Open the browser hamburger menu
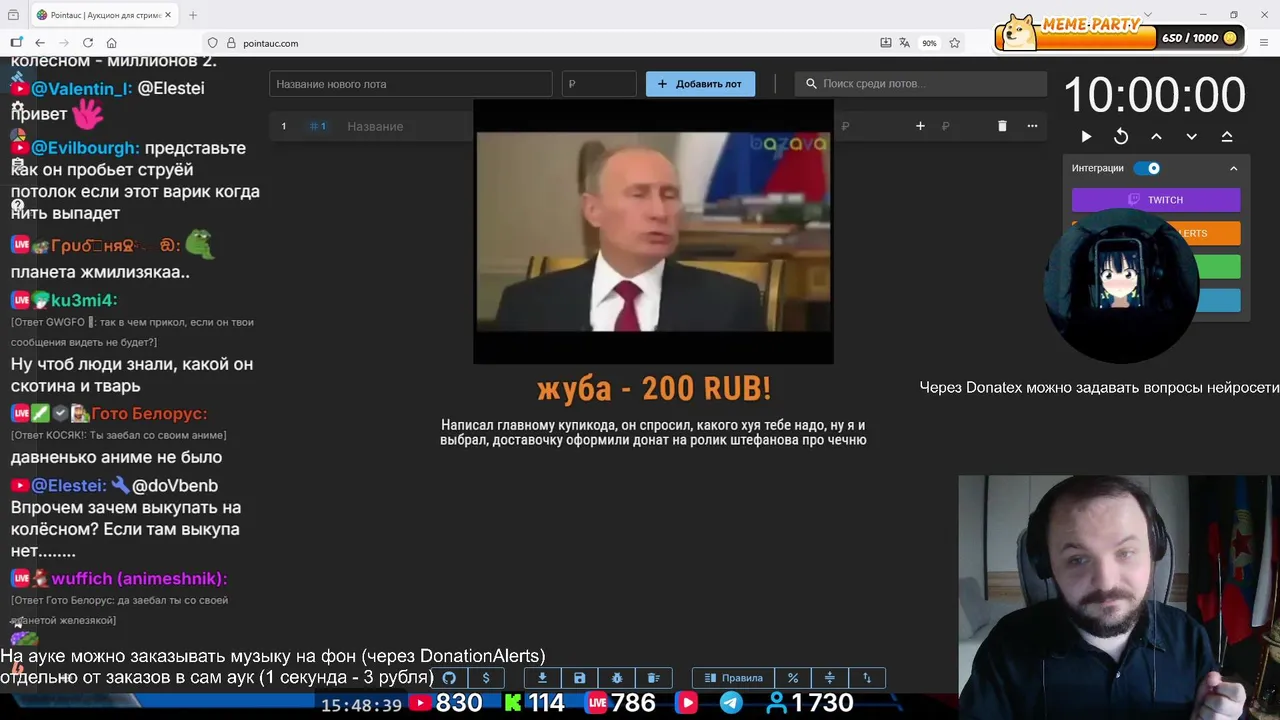This screenshot has height=720, width=1280. pyautogui.click(x=1264, y=43)
